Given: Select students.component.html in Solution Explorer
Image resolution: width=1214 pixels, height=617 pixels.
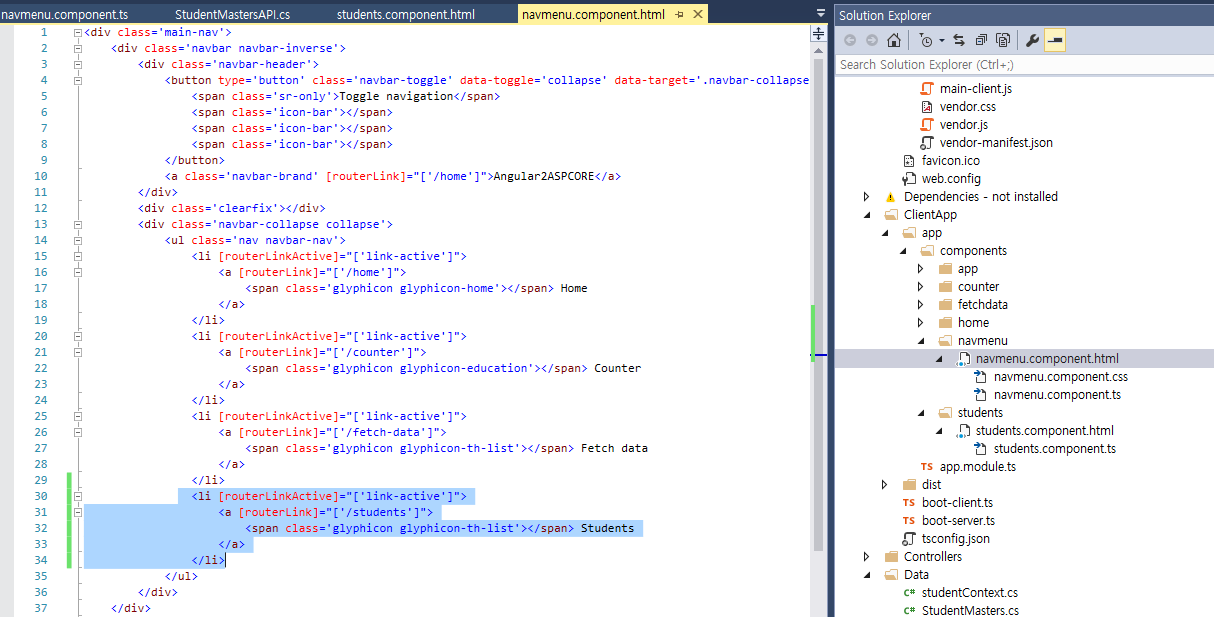Looking at the screenshot, I should click(1045, 431).
